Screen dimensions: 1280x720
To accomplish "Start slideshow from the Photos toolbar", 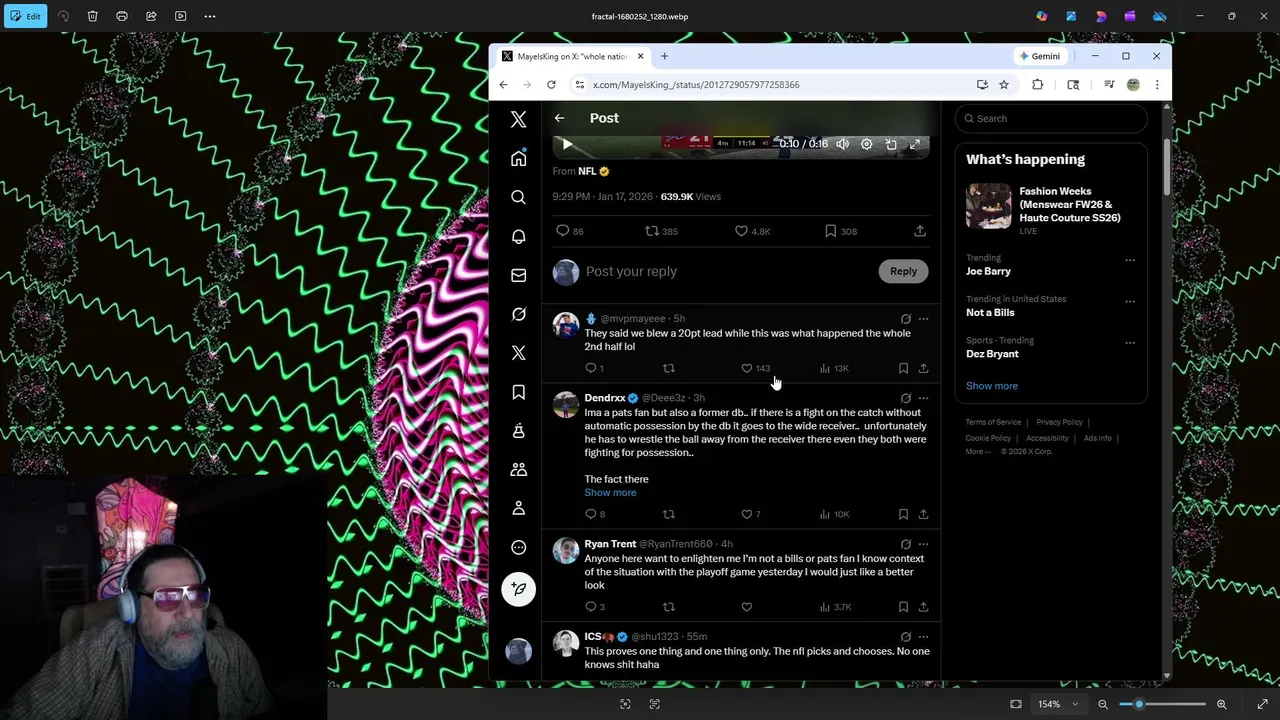I will (180, 16).
